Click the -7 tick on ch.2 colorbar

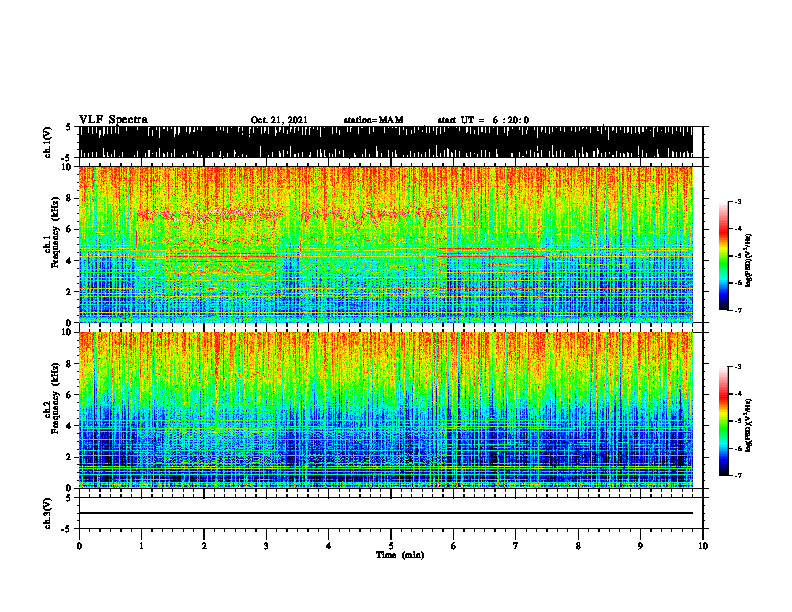(738, 475)
